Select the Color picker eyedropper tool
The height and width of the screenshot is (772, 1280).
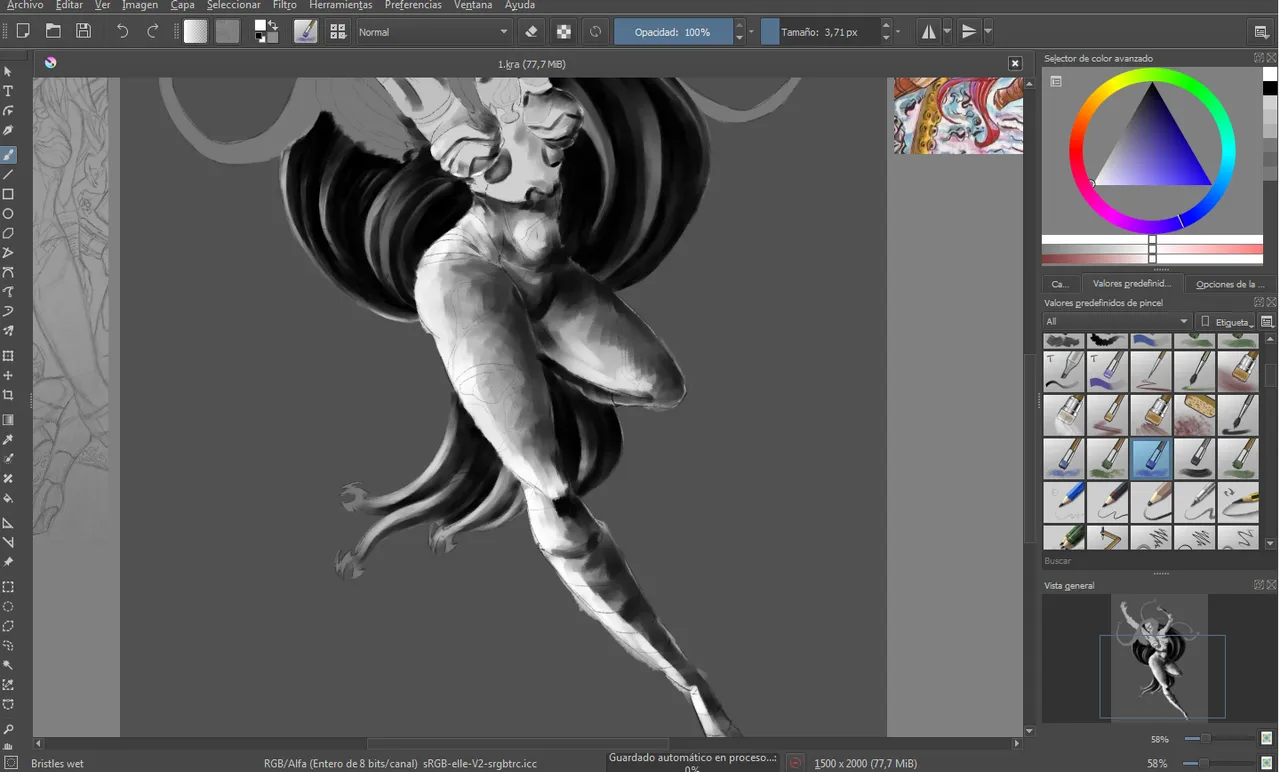[x=8, y=440]
